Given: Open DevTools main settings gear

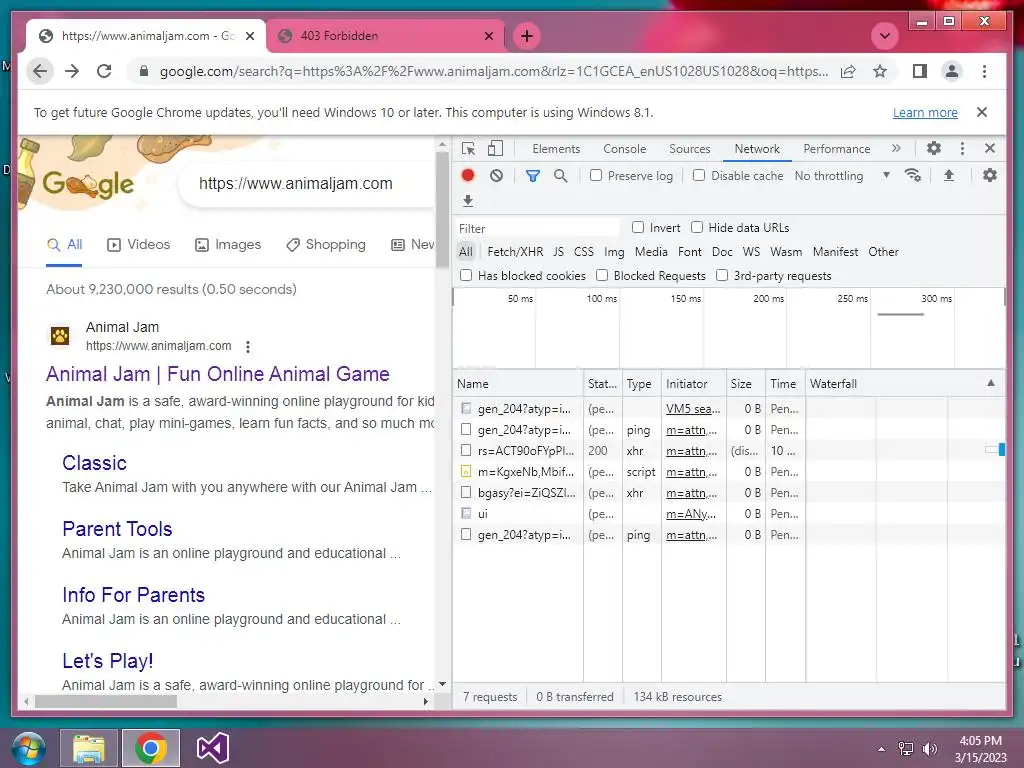Looking at the screenshot, I should pyautogui.click(x=934, y=149).
